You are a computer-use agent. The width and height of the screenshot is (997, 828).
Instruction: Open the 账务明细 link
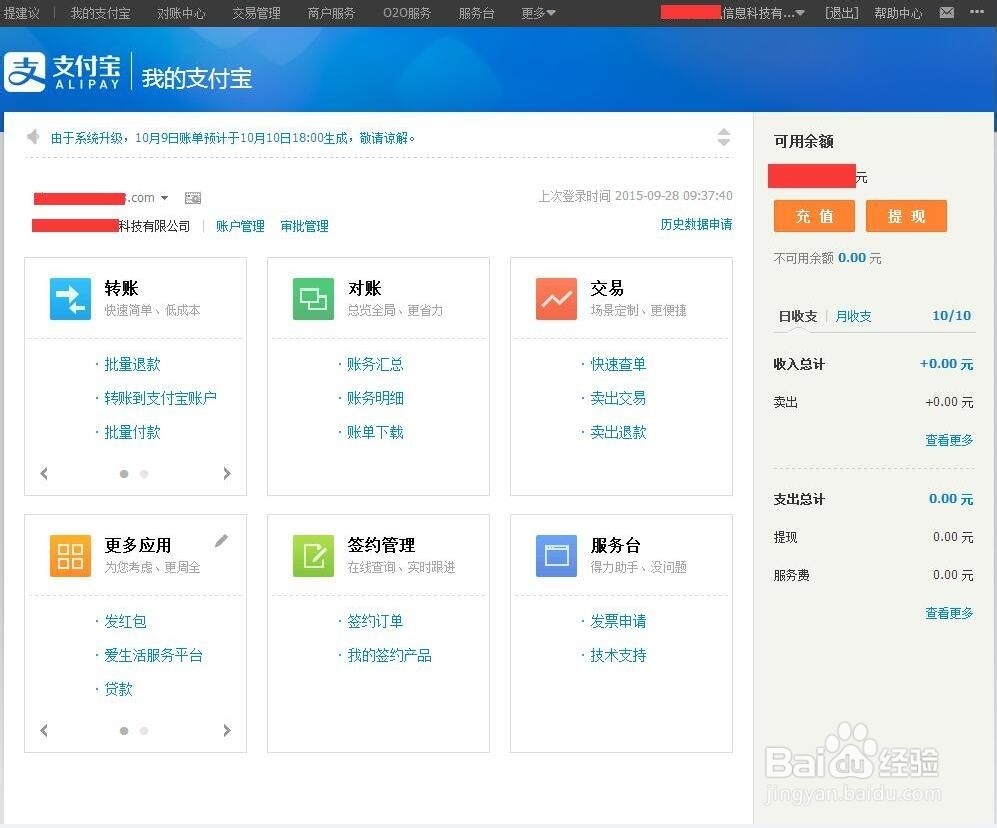375,398
